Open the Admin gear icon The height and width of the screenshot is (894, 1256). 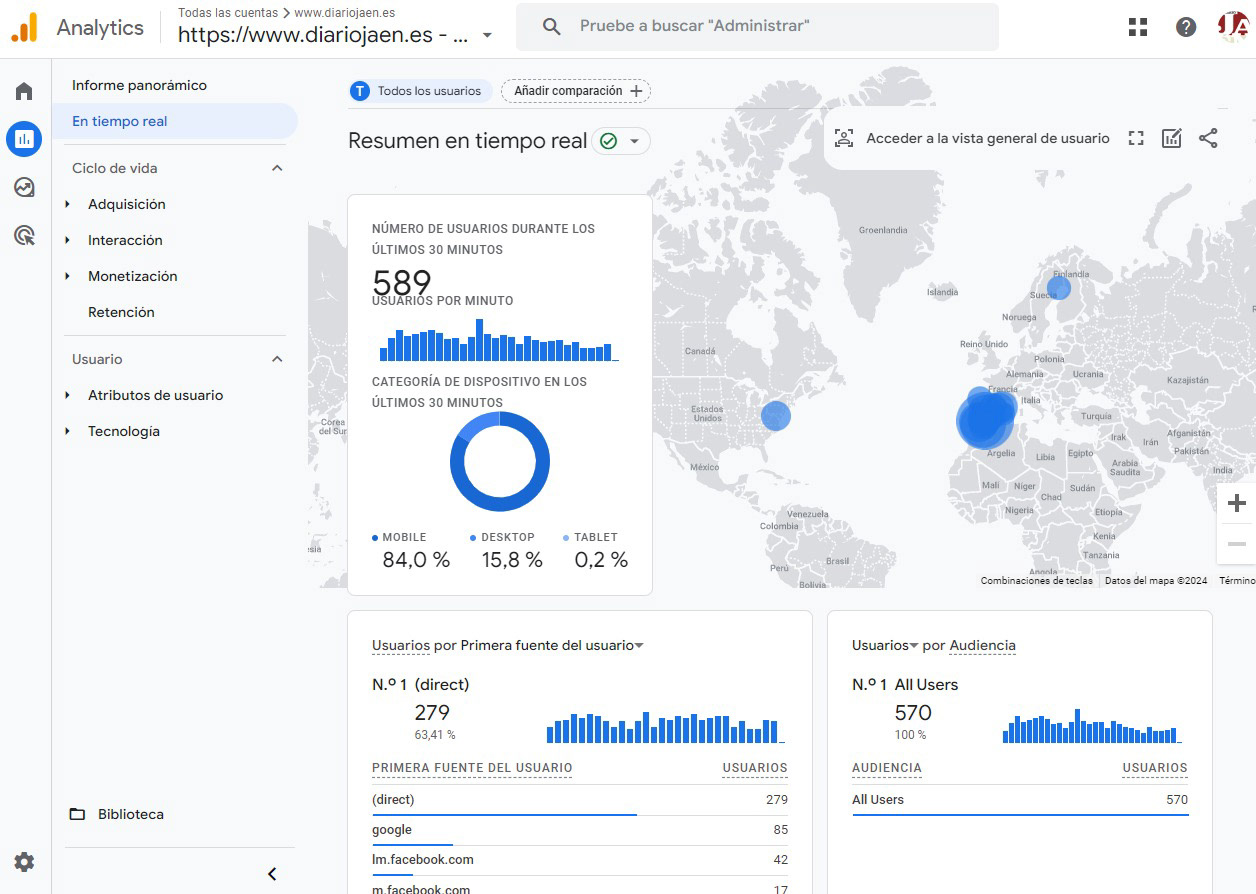tap(24, 862)
